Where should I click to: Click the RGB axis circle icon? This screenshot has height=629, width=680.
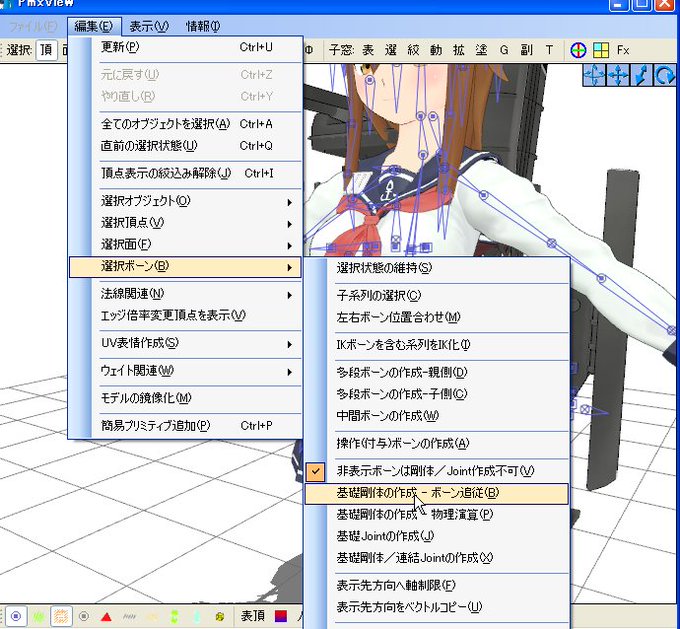coord(578,50)
